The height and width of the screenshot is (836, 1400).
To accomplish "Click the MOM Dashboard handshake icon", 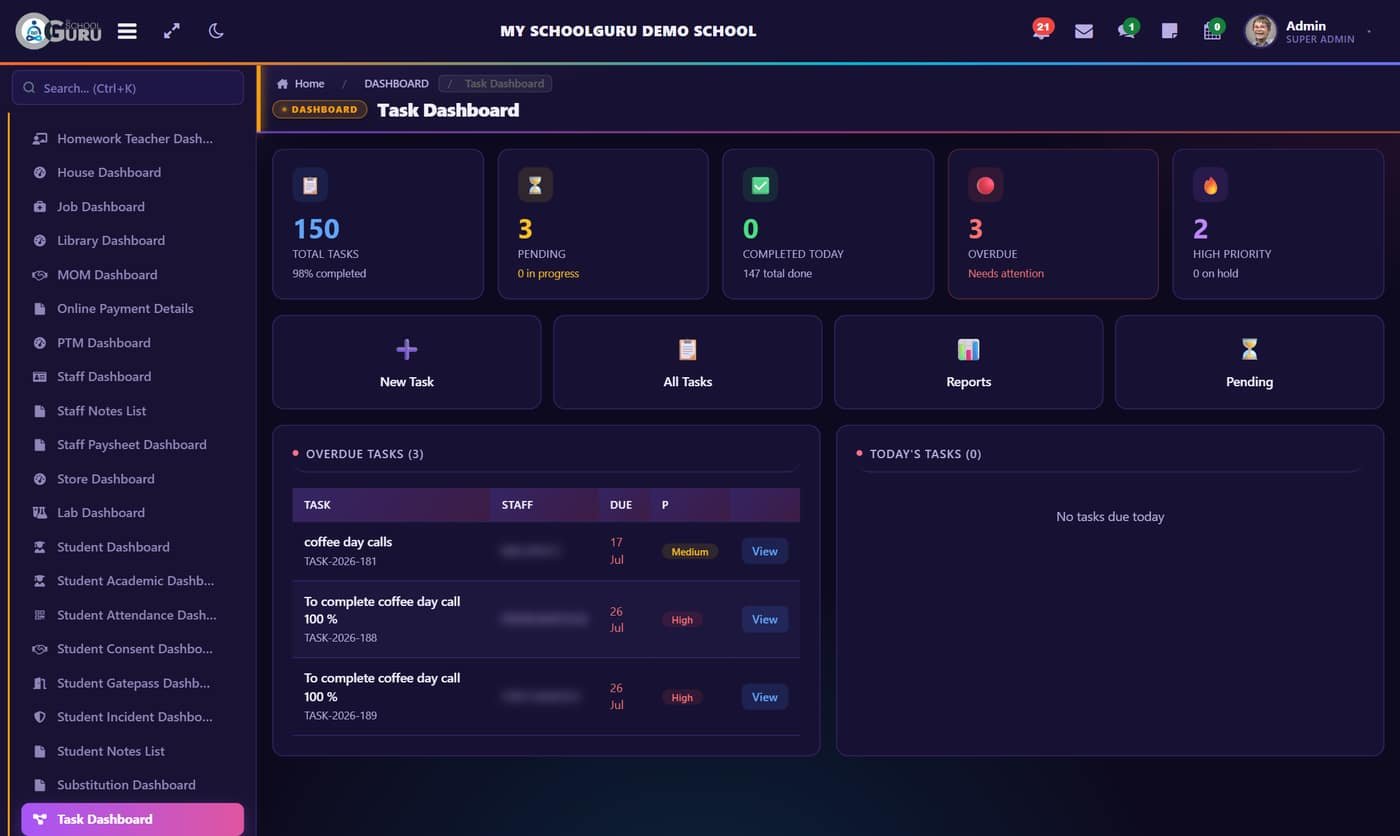I will (x=40, y=275).
